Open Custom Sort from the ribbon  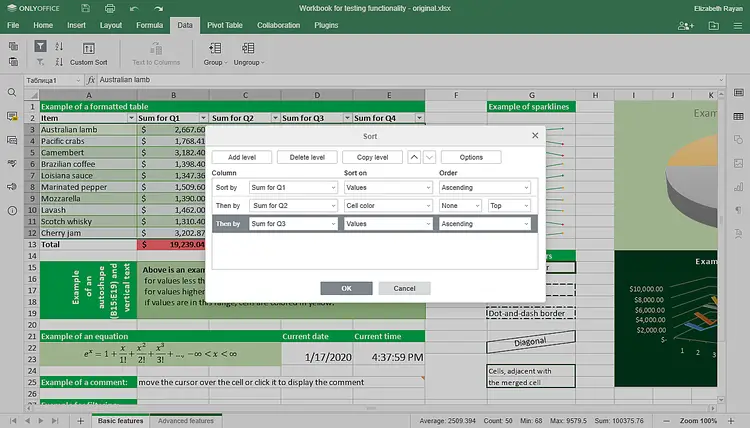pos(88,54)
